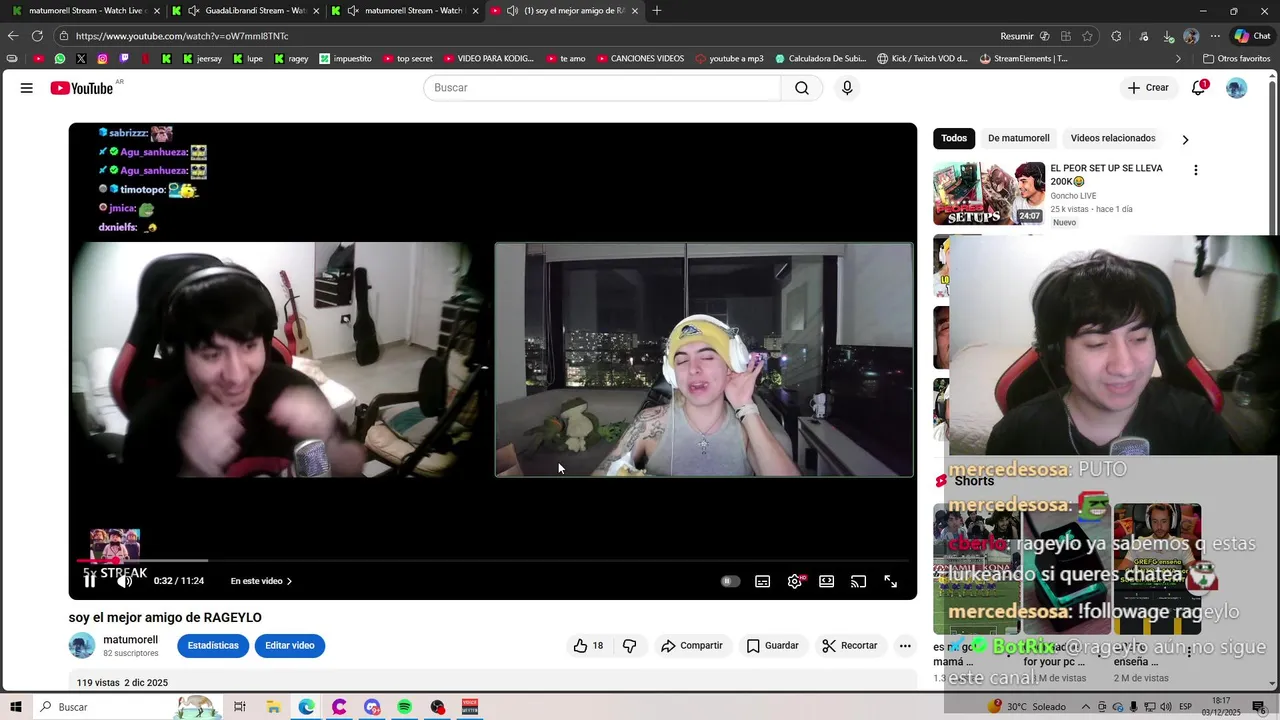This screenshot has width=1280, height=720.
Task: Switch to the GuadaLibrandi Stream browser tab
Action: tap(247, 10)
